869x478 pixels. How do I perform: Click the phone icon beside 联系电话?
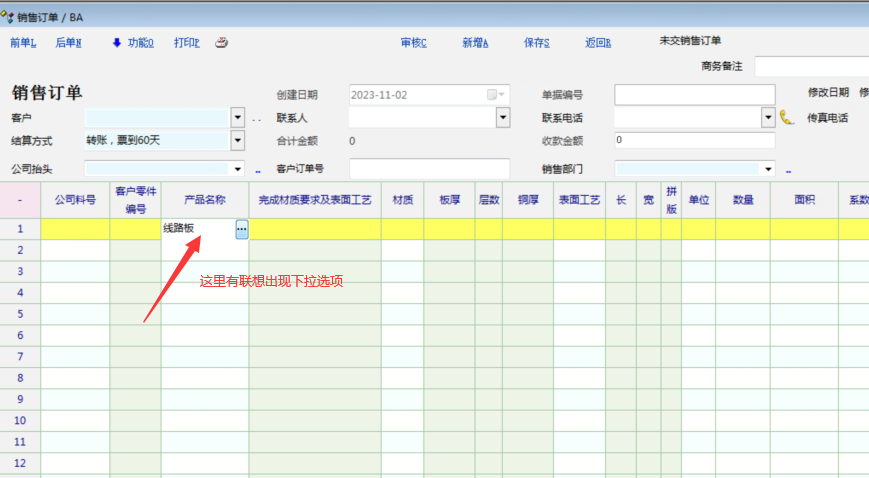coord(786,117)
